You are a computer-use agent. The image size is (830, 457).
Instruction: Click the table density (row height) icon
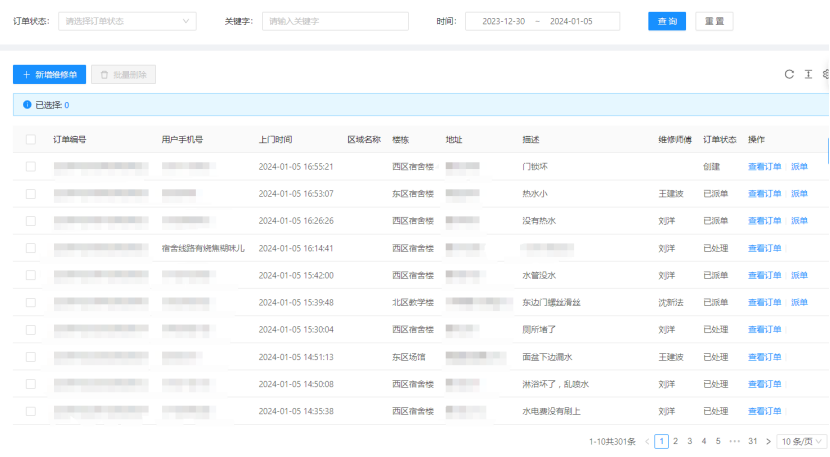[808, 74]
